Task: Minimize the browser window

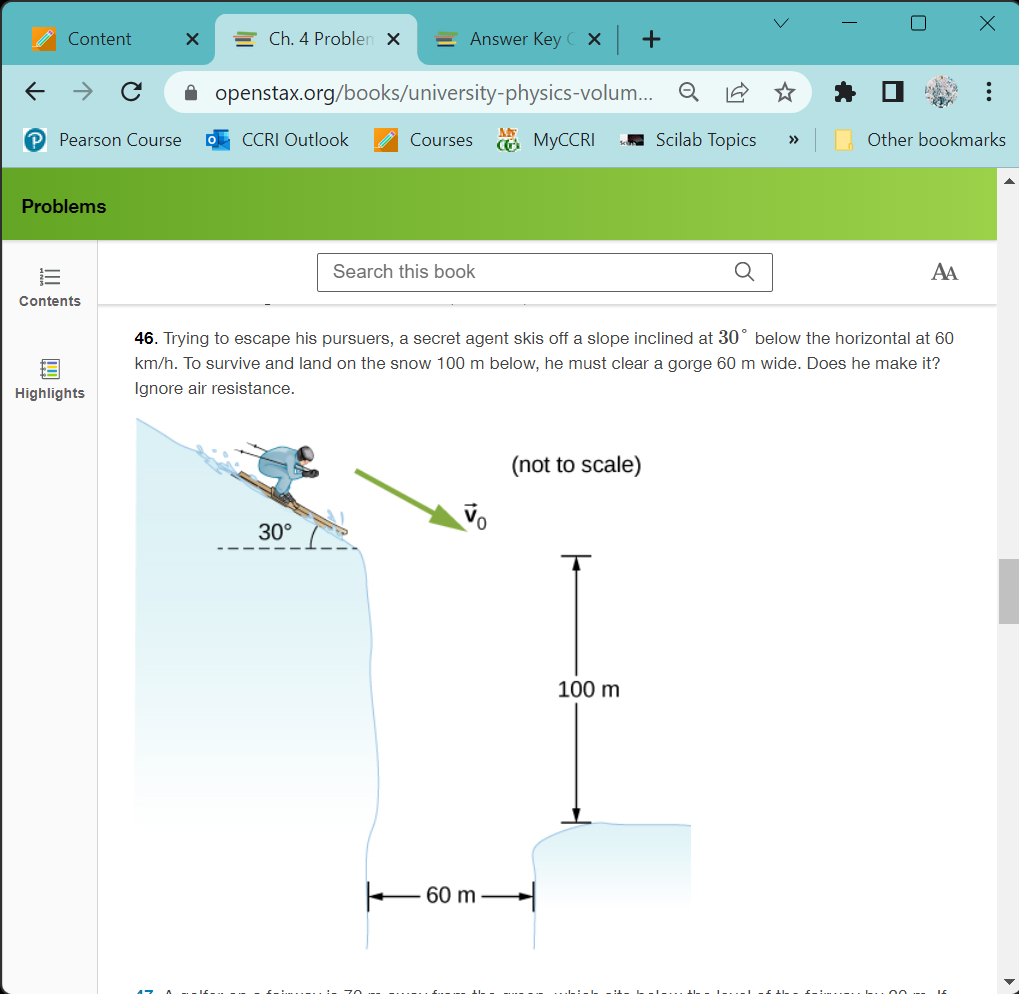Action: [x=849, y=23]
